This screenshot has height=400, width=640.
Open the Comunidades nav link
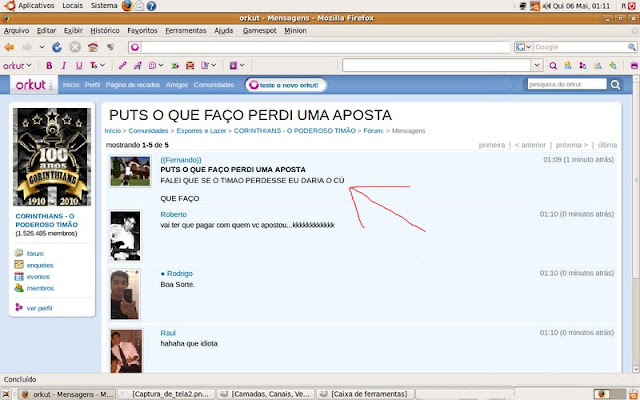(214, 85)
